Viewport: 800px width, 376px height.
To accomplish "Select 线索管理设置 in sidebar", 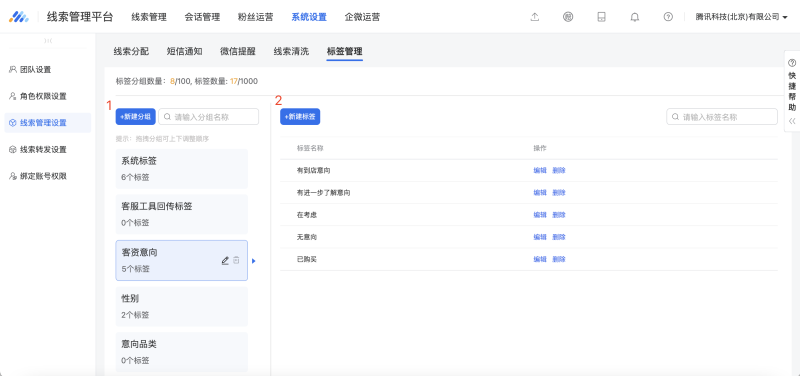I will click(x=47, y=122).
